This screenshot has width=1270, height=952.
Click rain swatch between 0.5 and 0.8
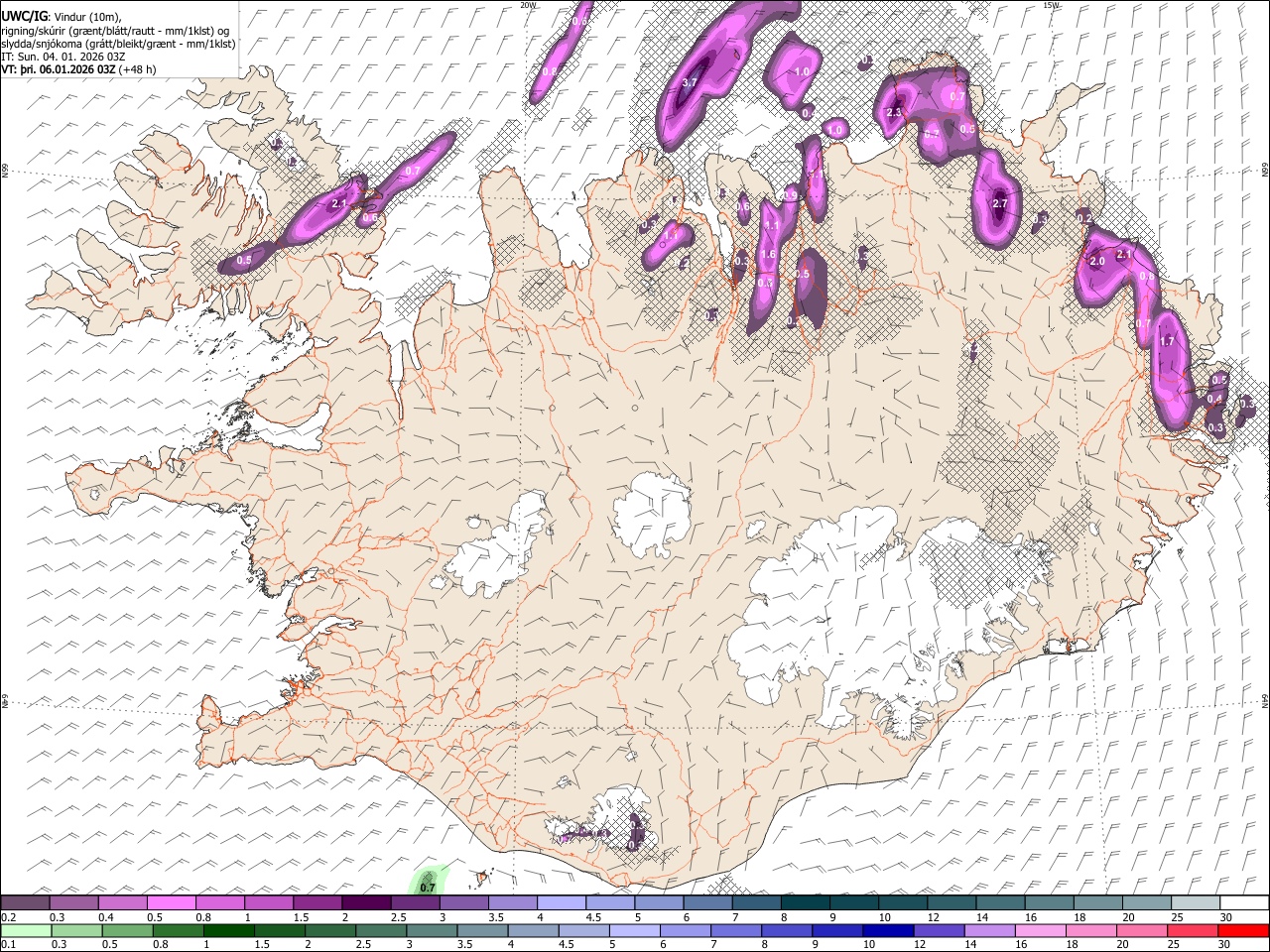pos(128,930)
